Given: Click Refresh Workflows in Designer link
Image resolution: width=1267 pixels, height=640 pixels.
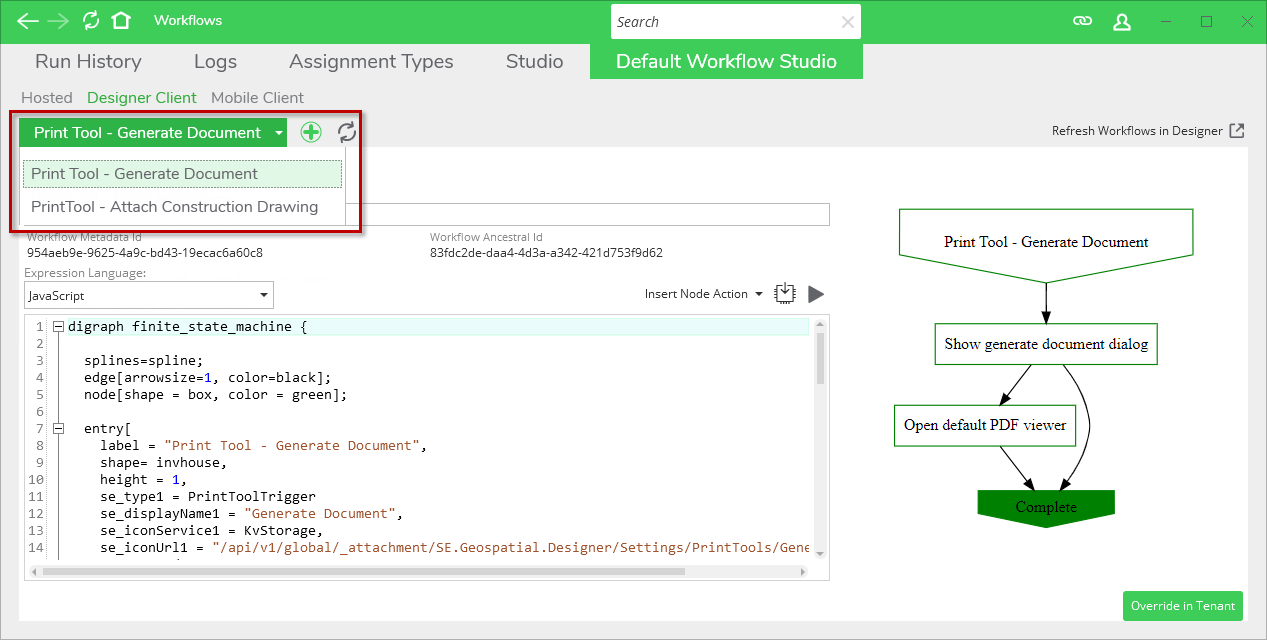Looking at the screenshot, I should [x=1137, y=131].
